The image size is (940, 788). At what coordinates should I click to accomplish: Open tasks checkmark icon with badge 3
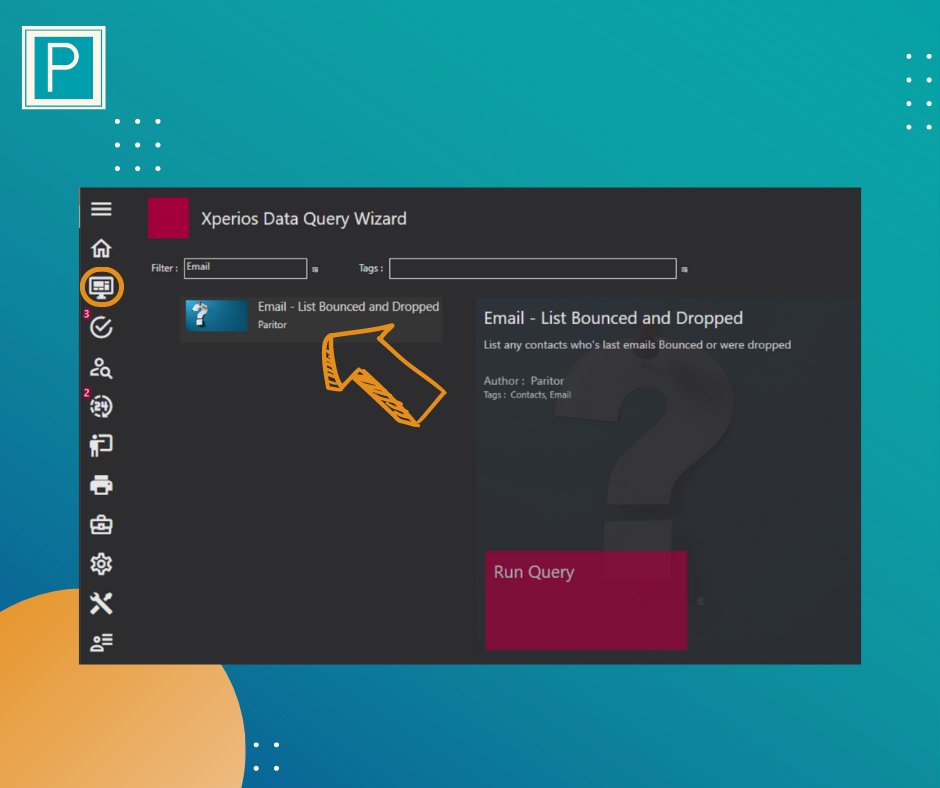pos(101,327)
